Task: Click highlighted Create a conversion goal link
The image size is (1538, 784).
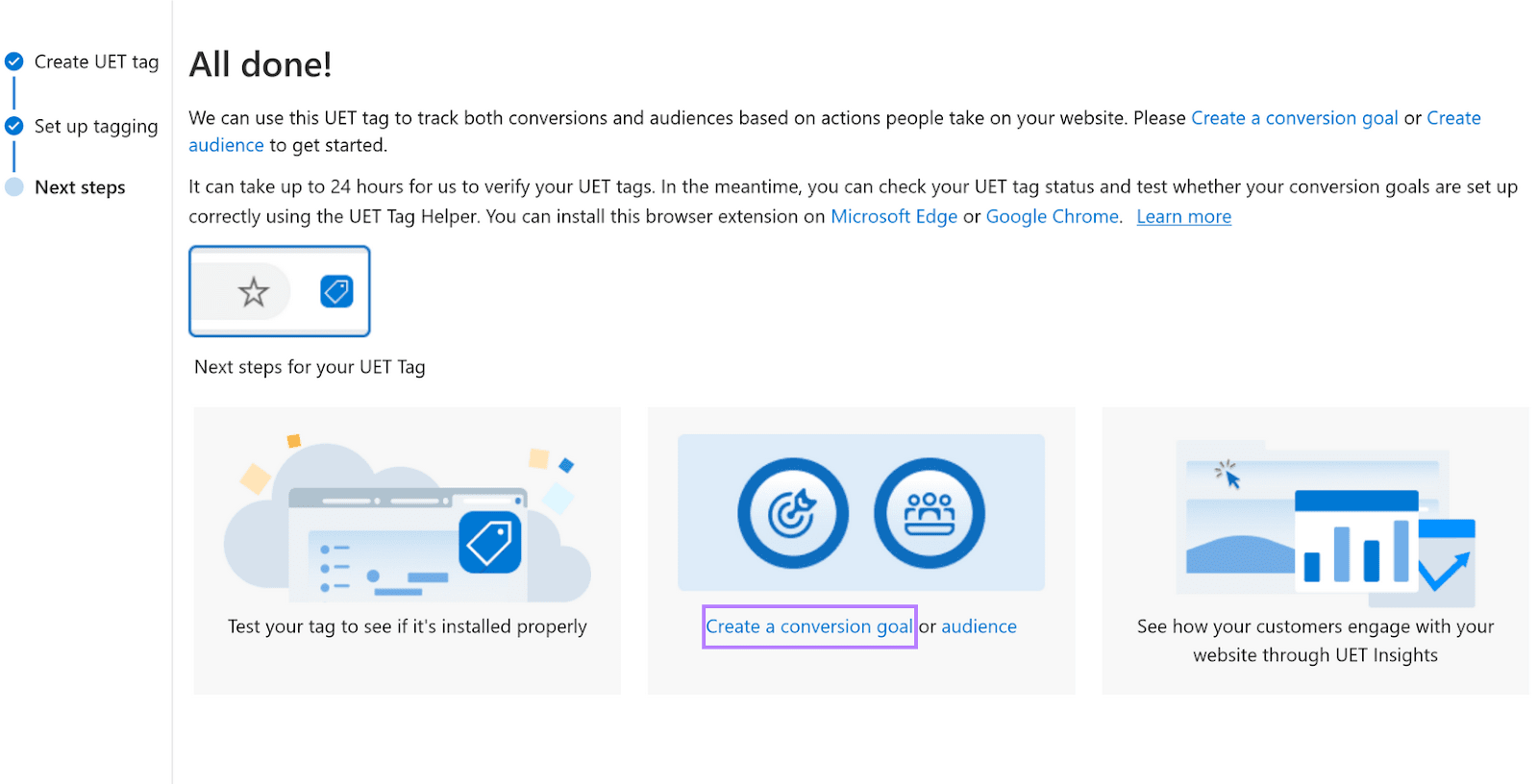Action: pos(809,626)
